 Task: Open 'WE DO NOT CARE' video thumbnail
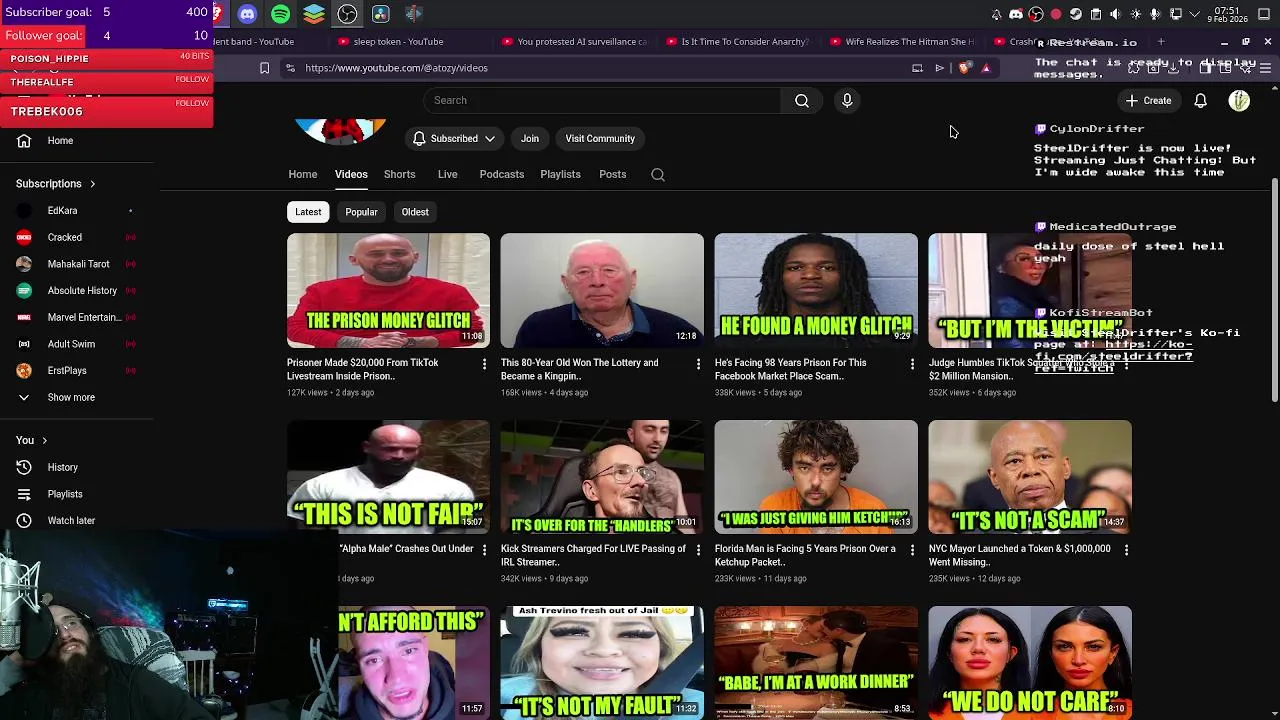pos(1030,662)
